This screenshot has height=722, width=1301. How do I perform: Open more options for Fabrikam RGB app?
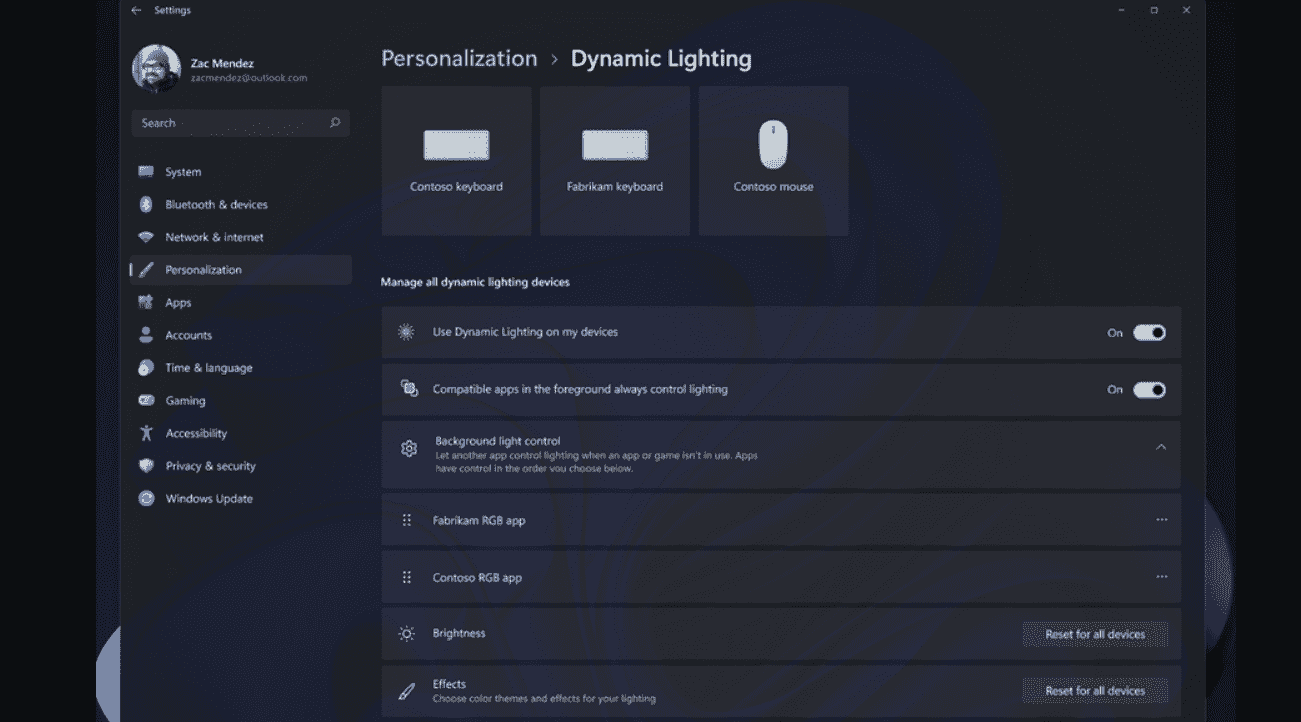click(1161, 520)
